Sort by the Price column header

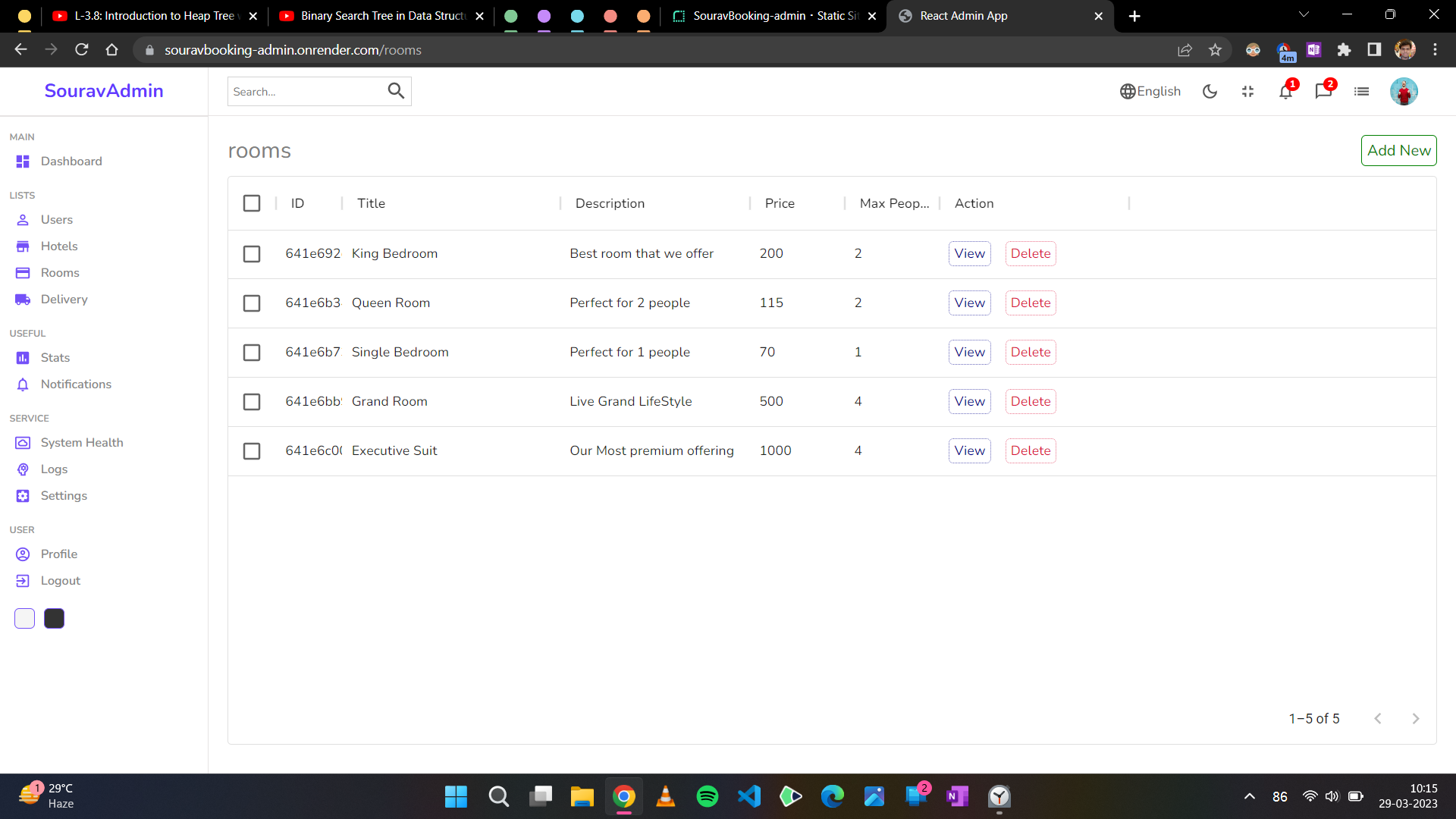tap(780, 203)
